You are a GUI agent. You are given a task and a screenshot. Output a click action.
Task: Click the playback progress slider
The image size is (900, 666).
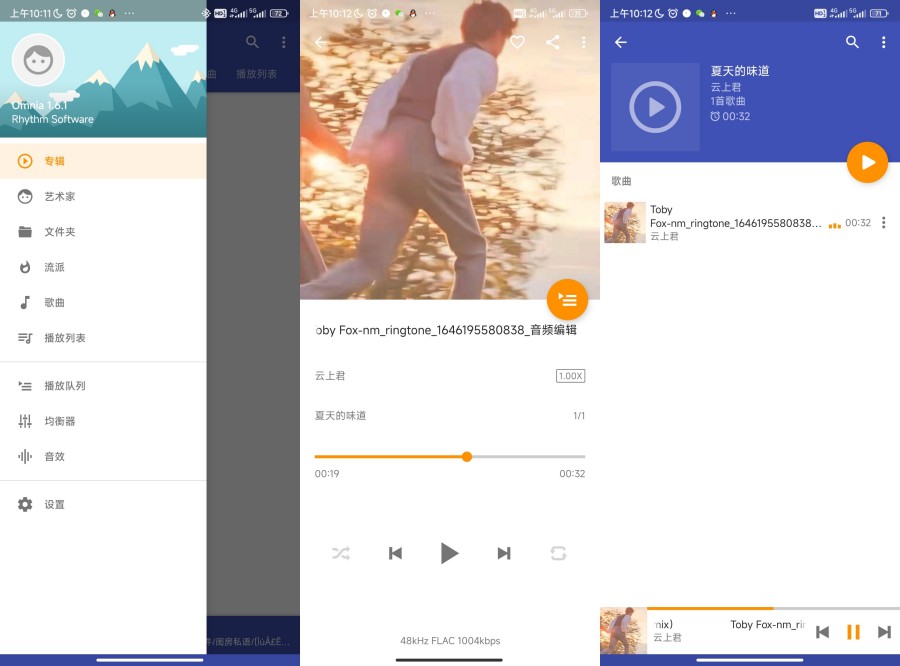point(450,457)
